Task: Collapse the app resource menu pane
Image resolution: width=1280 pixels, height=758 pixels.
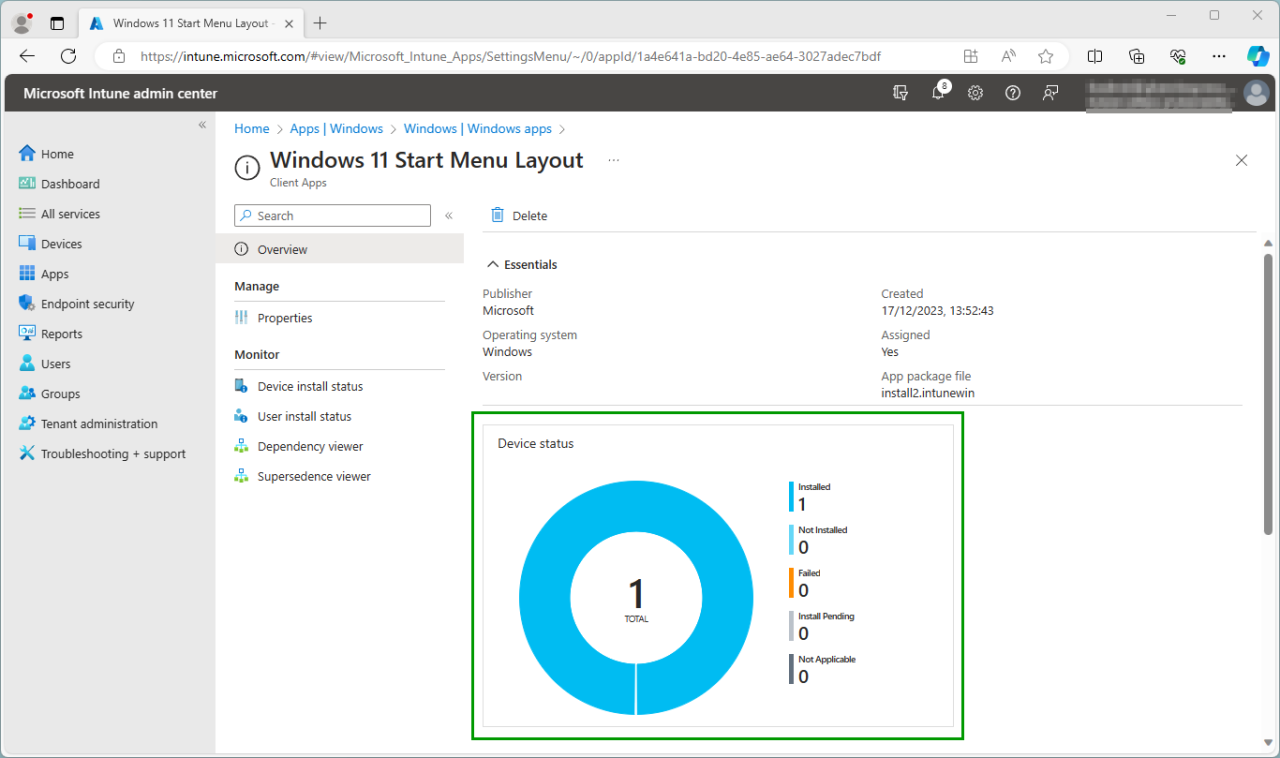Action: pos(449,215)
